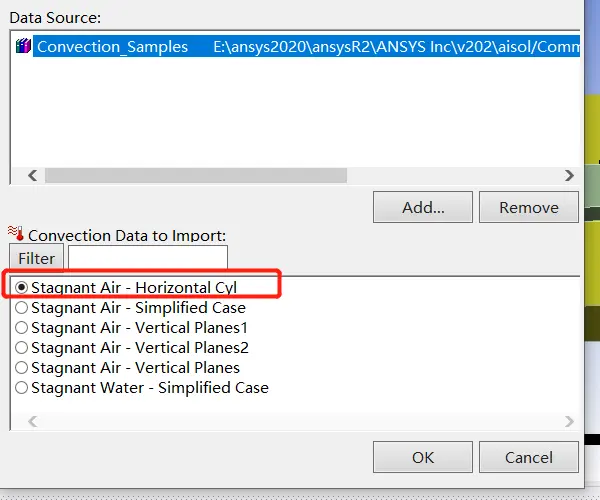Select Stagnant Air - Vertical Planes1
The image size is (600, 500).
[21, 327]
